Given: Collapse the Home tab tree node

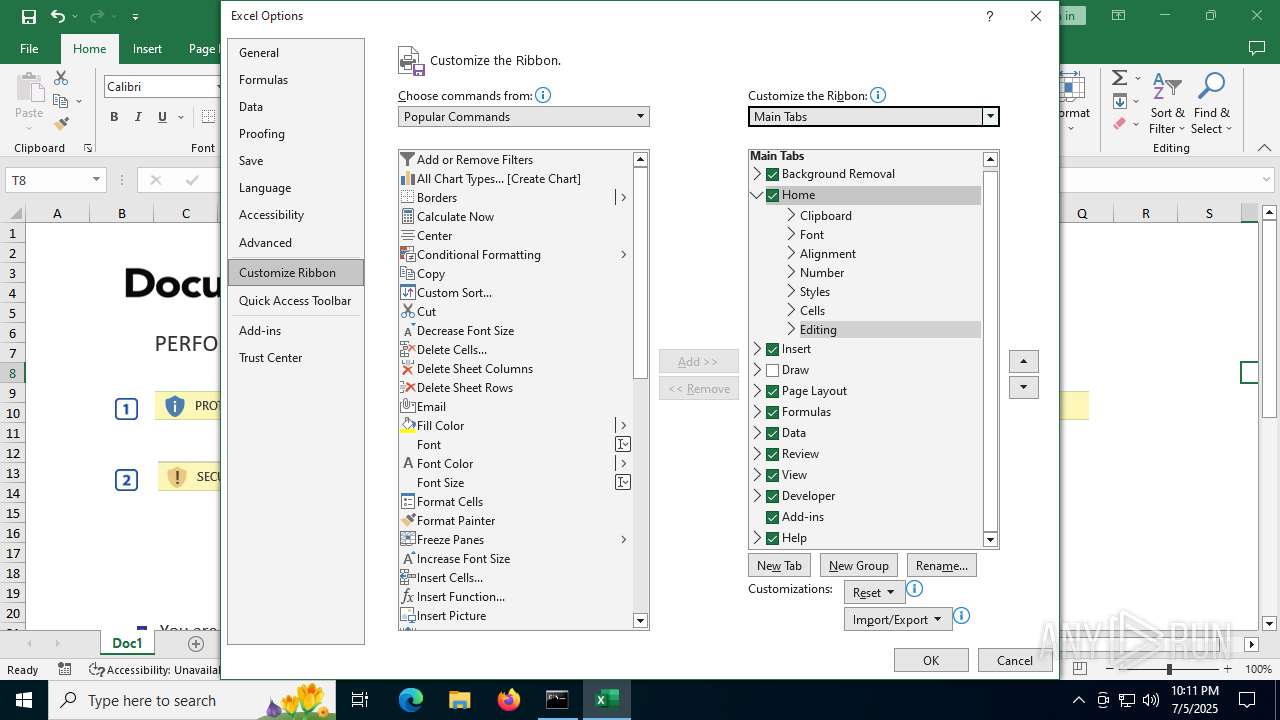Looking at the screenshot, I should click(x=757, y=195).
